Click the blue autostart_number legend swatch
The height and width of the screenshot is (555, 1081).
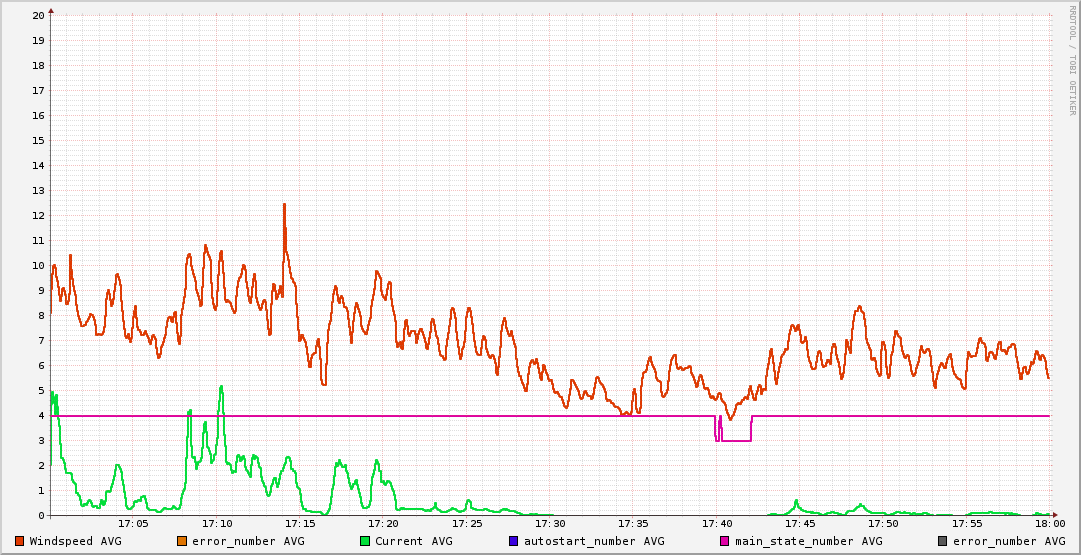[514, 541]
